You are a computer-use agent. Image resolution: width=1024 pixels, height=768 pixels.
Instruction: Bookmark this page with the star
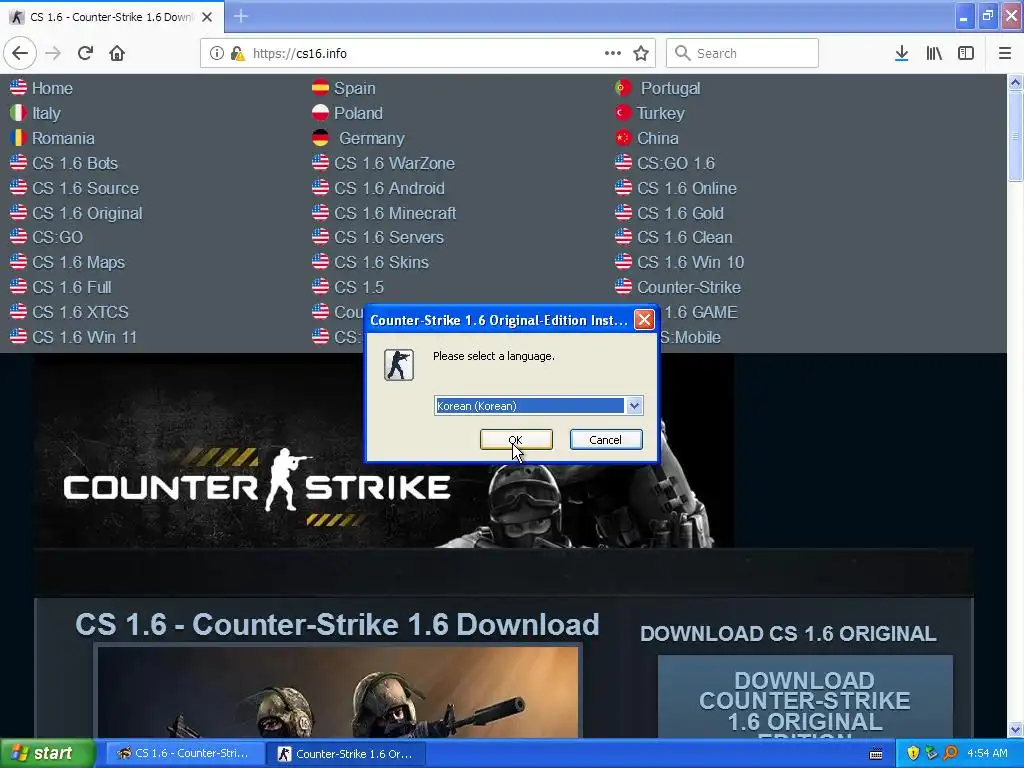[641, 54]
